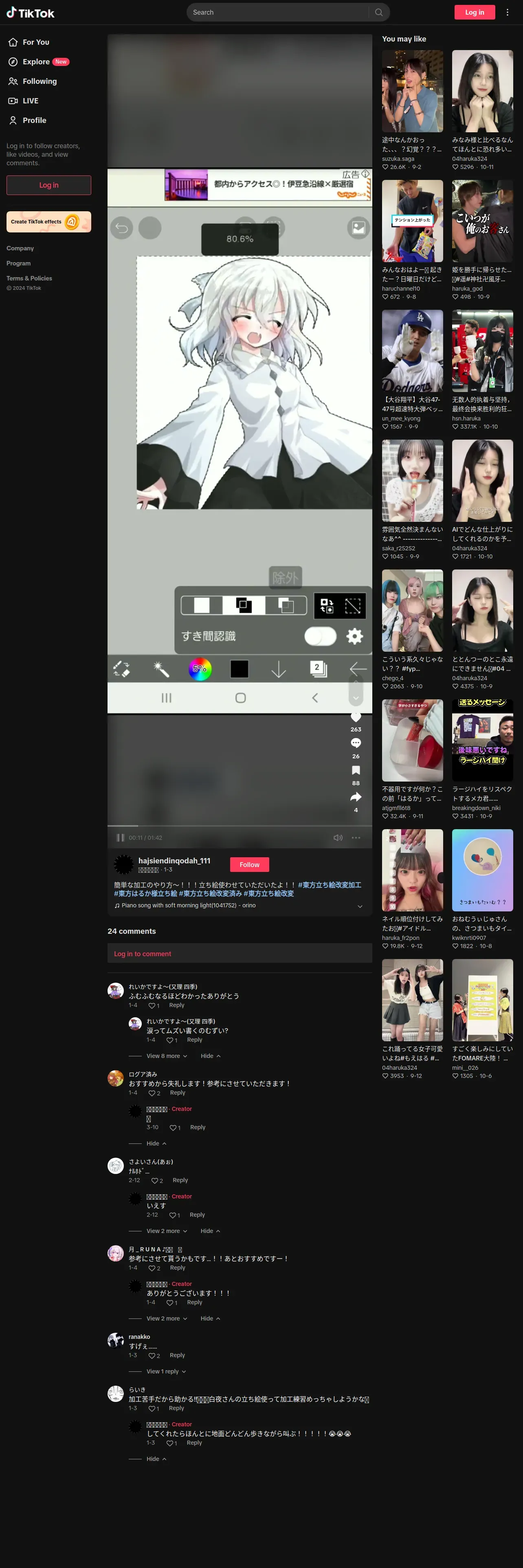Open ログア済み commenter's avatar
The width and height of the screenshot is (523, 1568).
point(116,1078)
